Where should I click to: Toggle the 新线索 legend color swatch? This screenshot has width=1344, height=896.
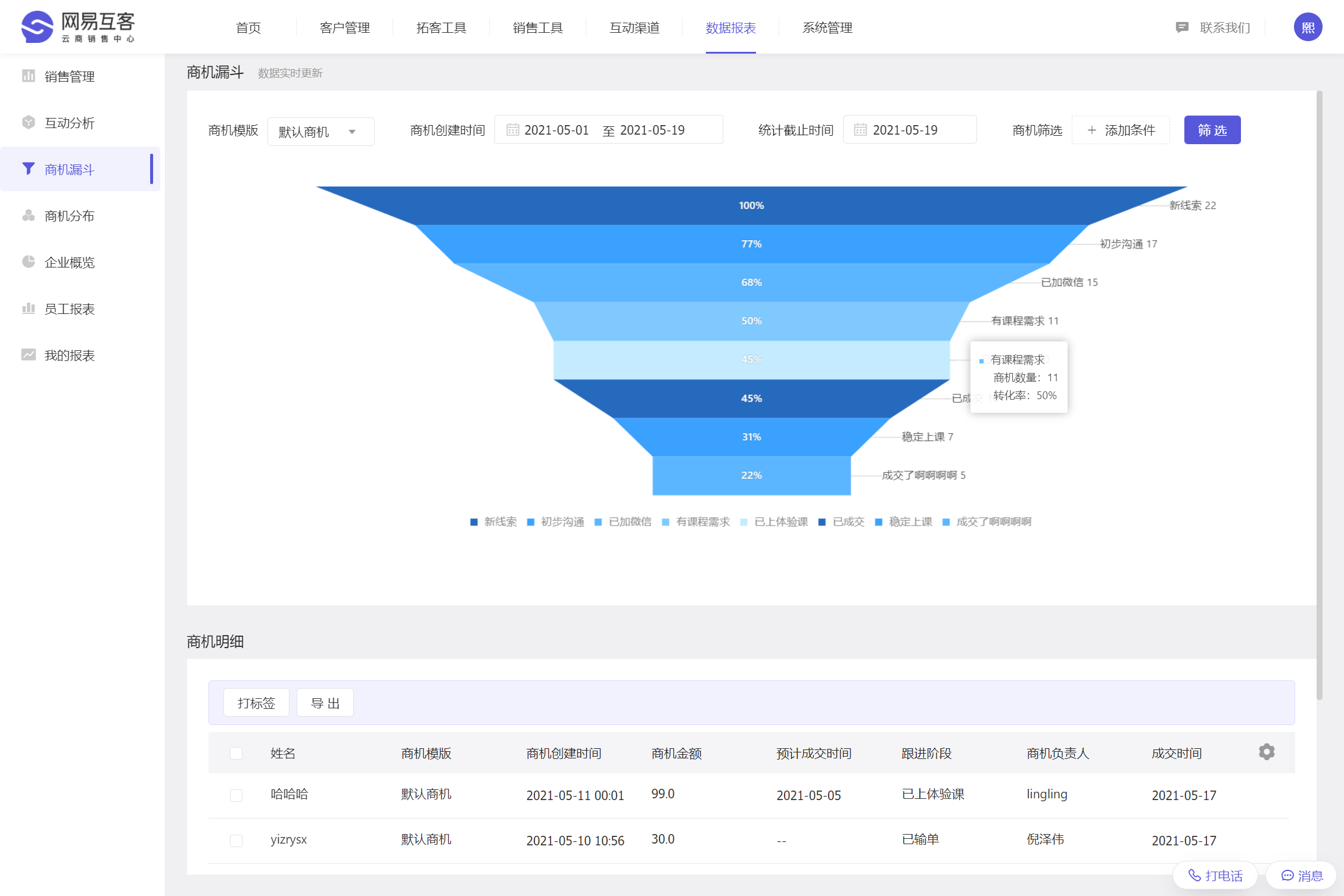pyautogui.click(x=474, y=522)
